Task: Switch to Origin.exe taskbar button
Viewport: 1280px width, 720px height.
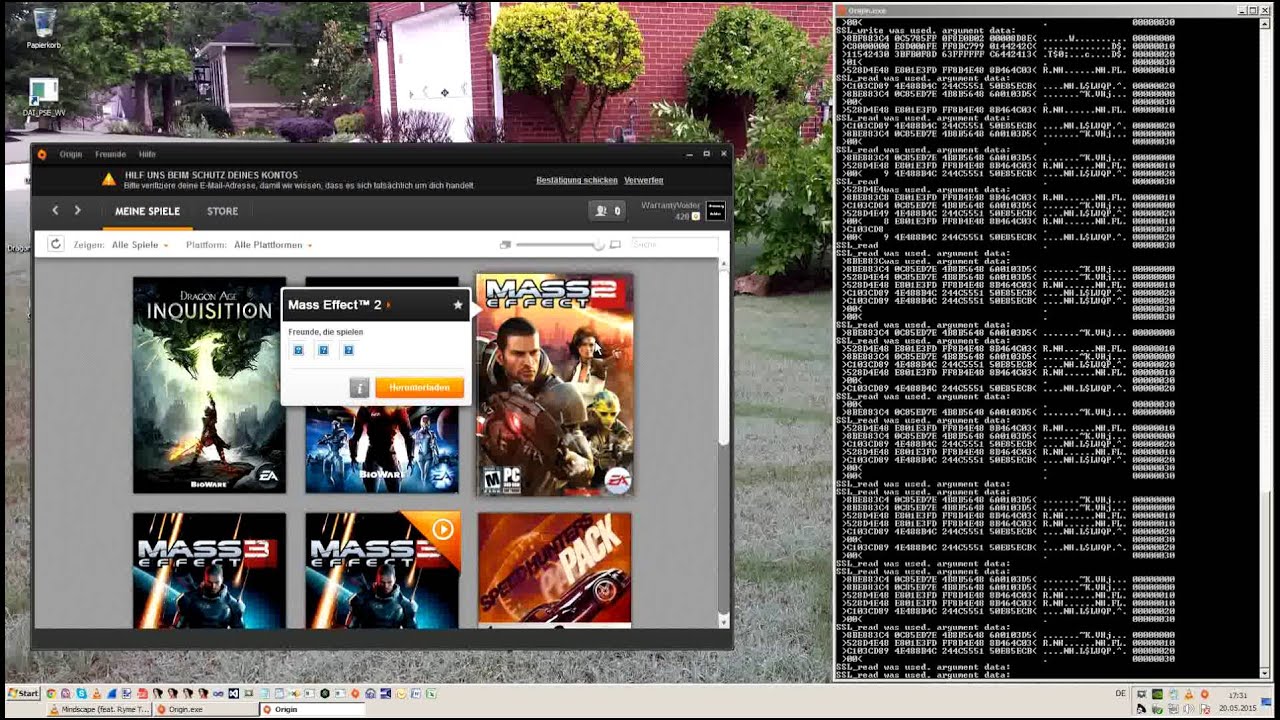Action: 205,709
